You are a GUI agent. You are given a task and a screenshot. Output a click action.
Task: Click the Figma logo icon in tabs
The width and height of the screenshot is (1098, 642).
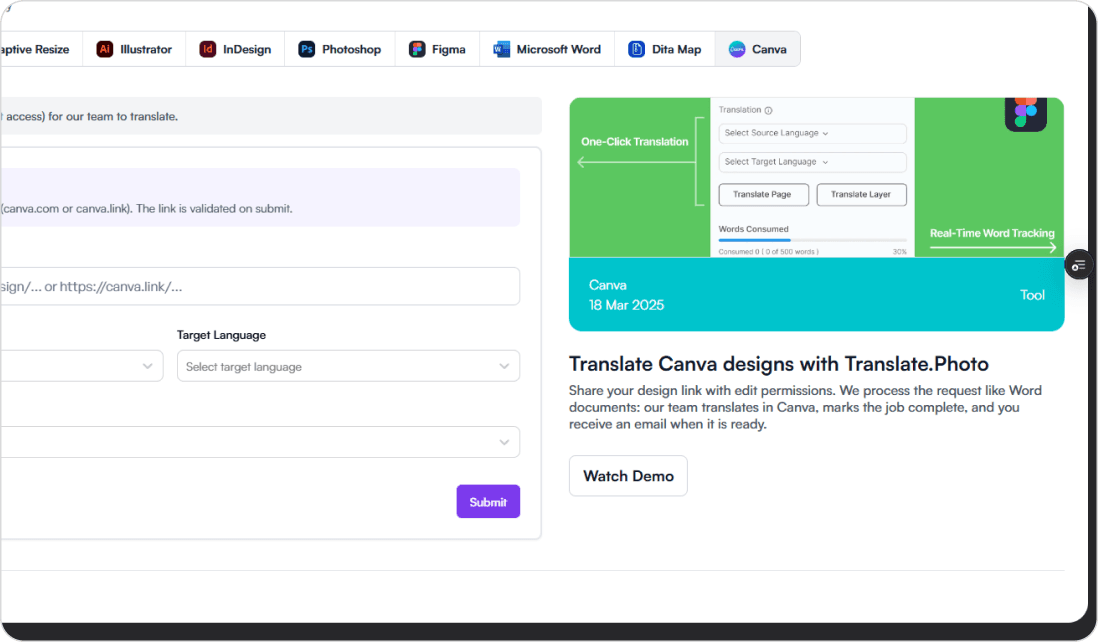(x=417, y=49)
